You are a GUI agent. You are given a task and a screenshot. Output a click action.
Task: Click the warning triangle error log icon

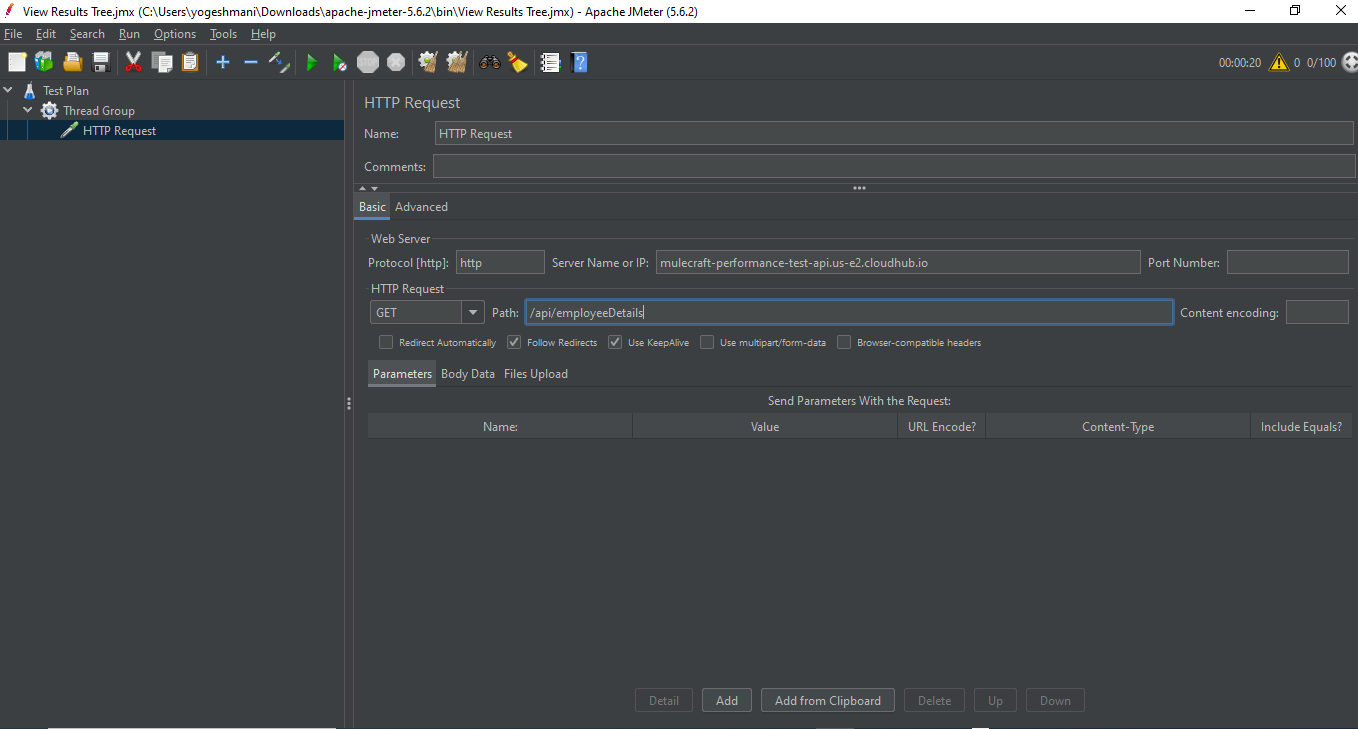click(x=1279, y=62)
